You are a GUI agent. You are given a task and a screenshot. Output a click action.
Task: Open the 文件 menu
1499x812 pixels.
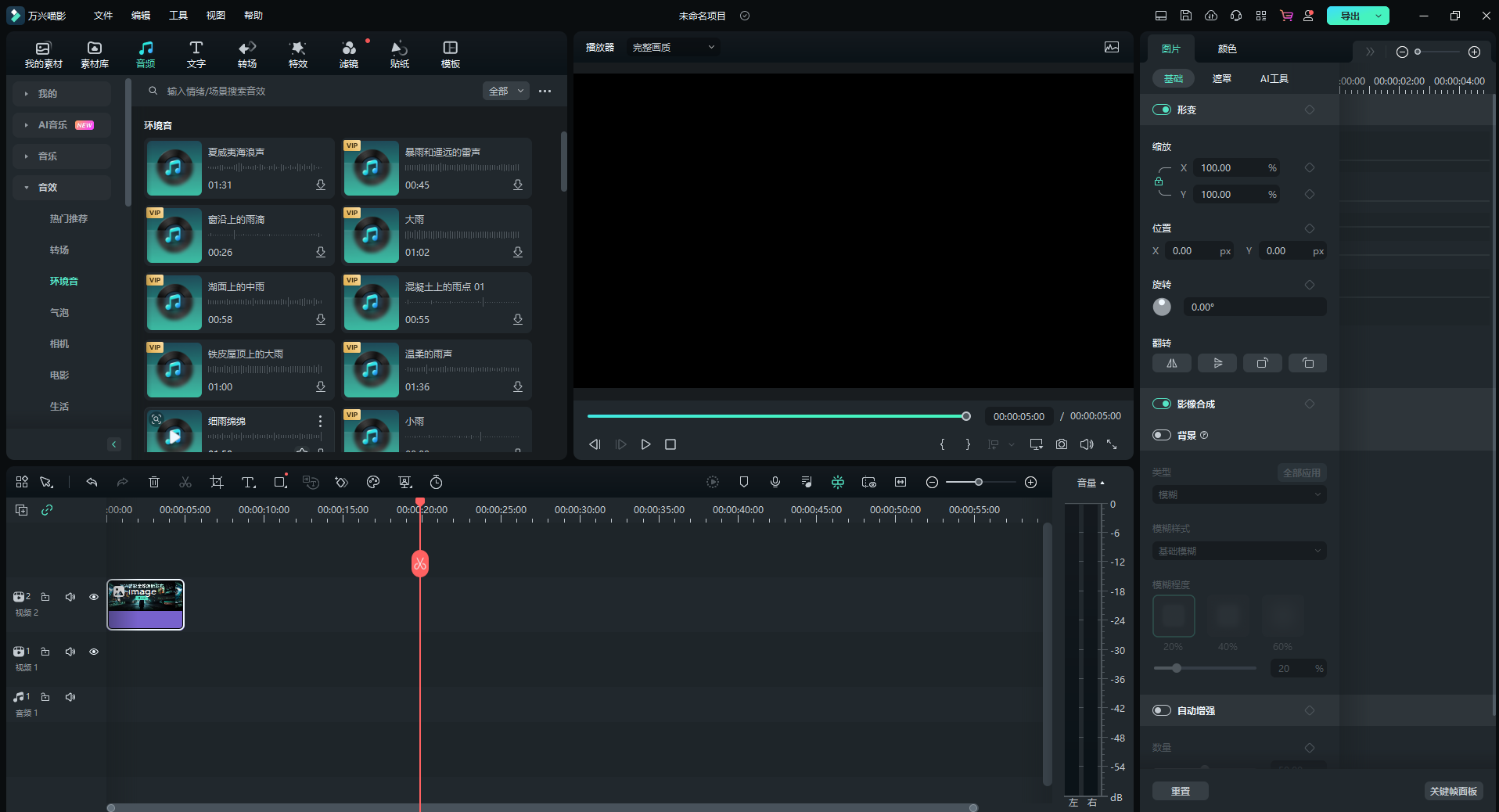[x=103, y=16]
